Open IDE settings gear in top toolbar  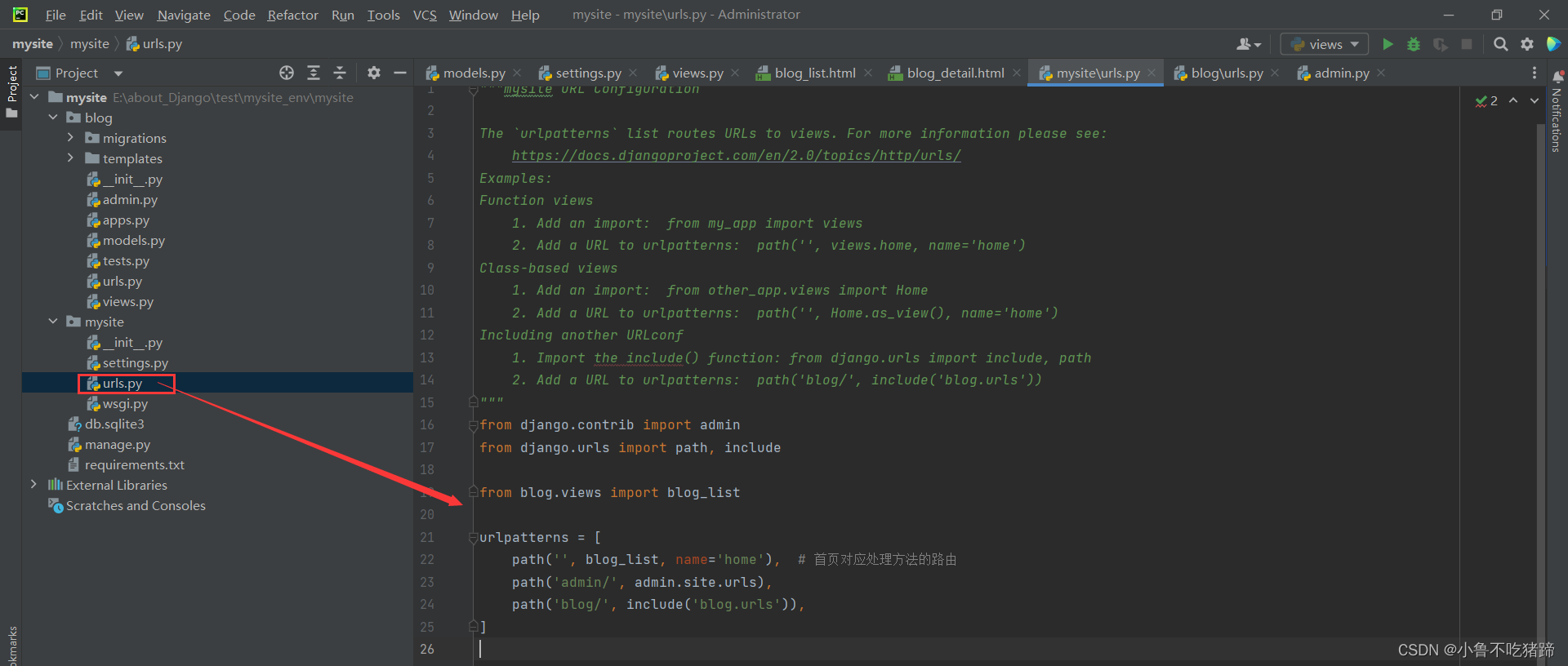coord(1527,44)
